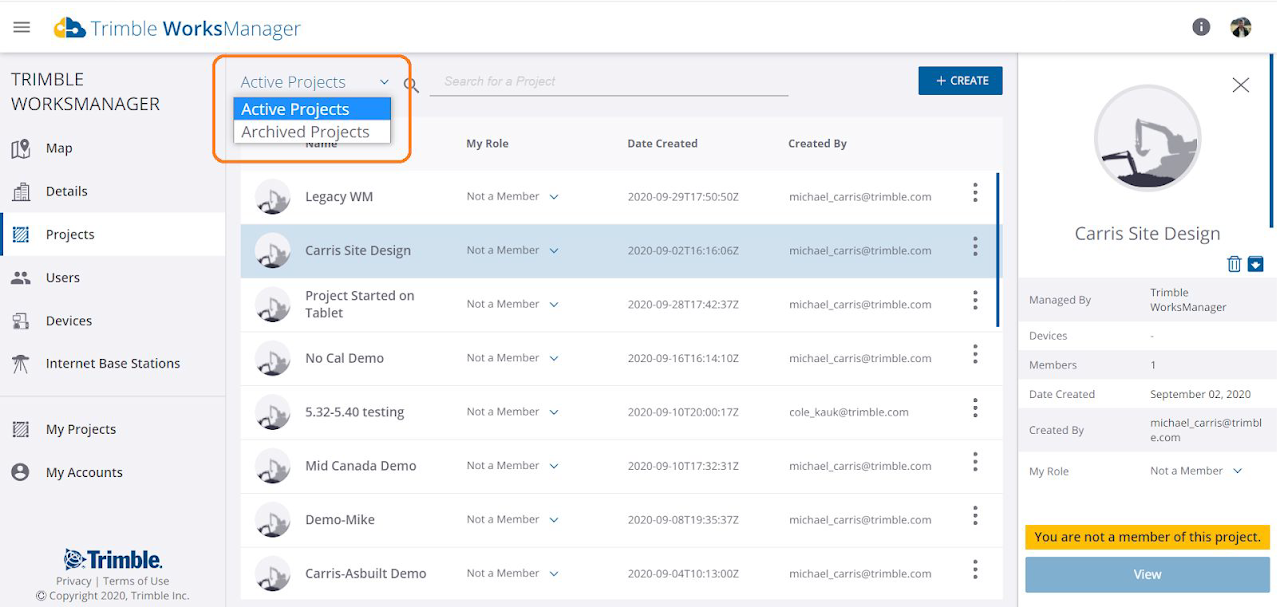1280x607 pixels.
Task: Click the Created By column header
Action: [x=817, y=144]
